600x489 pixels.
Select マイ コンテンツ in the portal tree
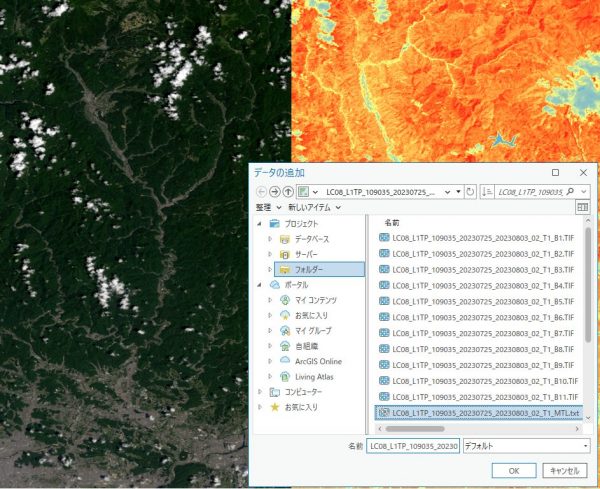(316, 300)
